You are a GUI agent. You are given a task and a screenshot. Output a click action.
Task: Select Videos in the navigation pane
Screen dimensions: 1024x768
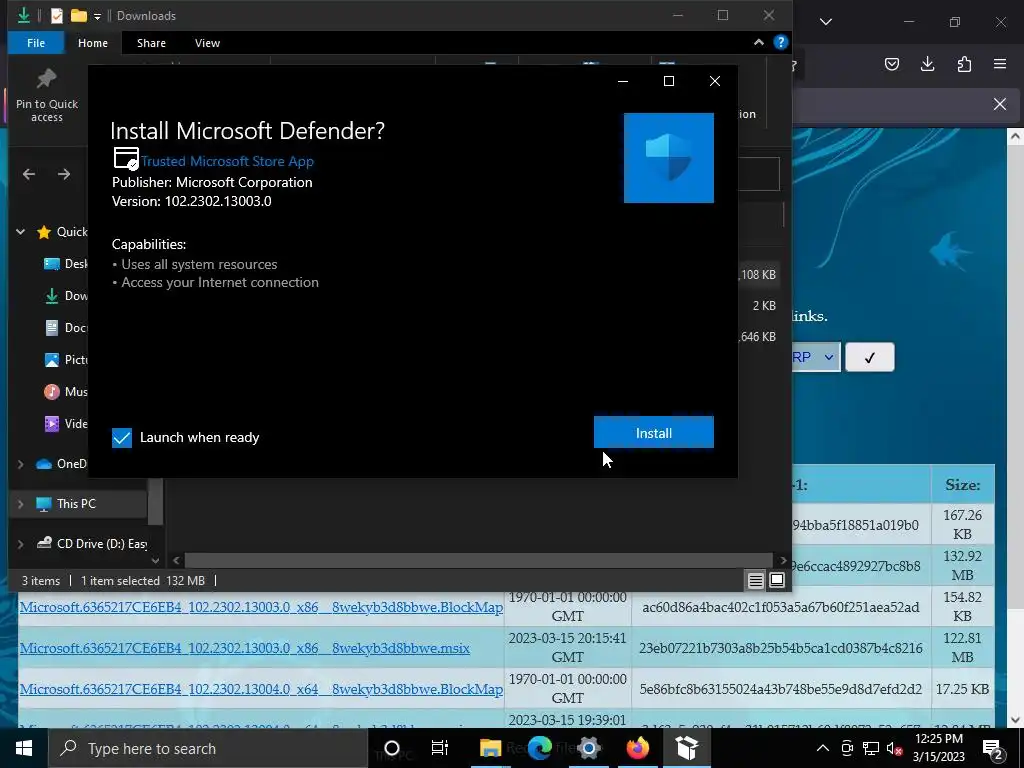[65, 424]
